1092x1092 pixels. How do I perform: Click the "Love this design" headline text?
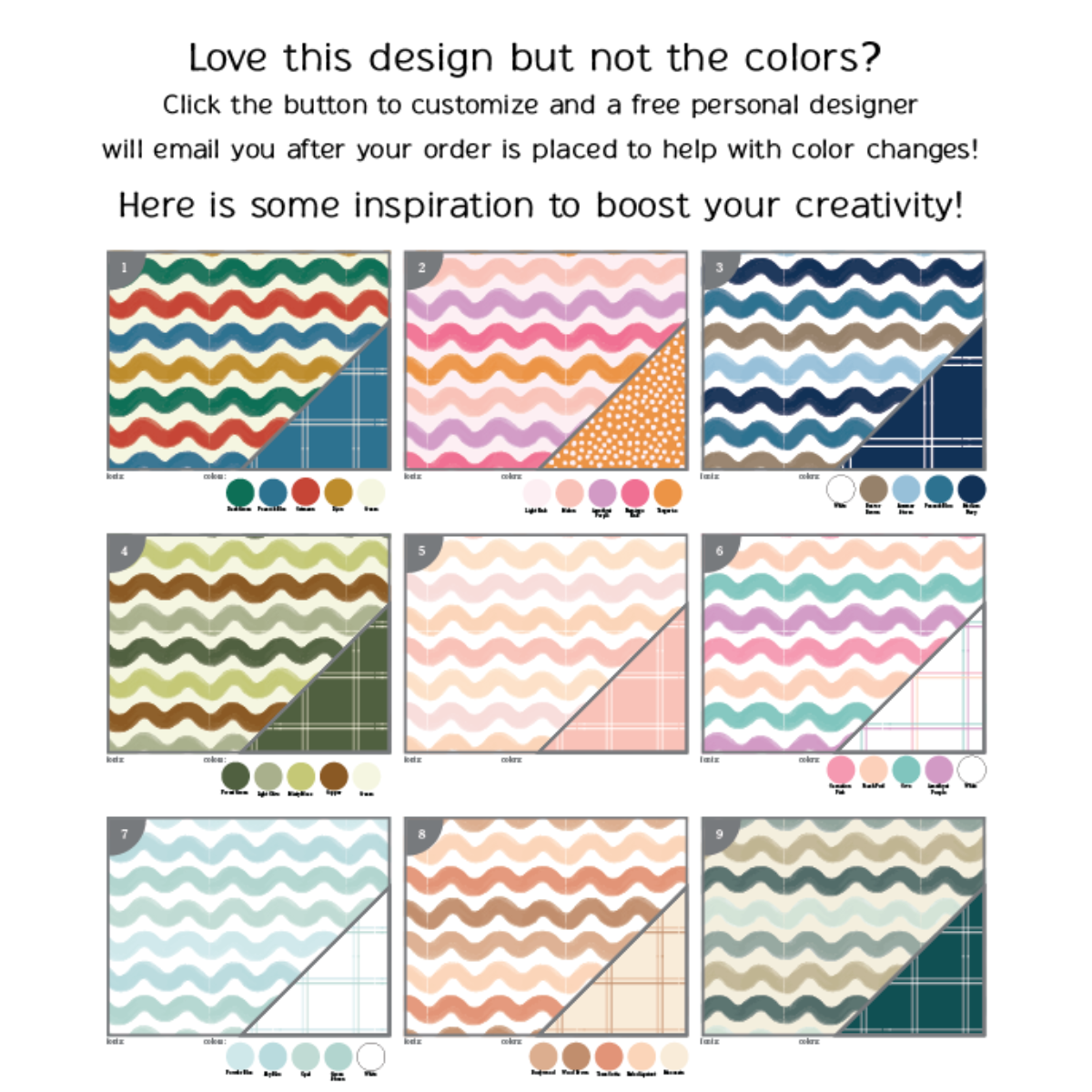tap(534, 58)
